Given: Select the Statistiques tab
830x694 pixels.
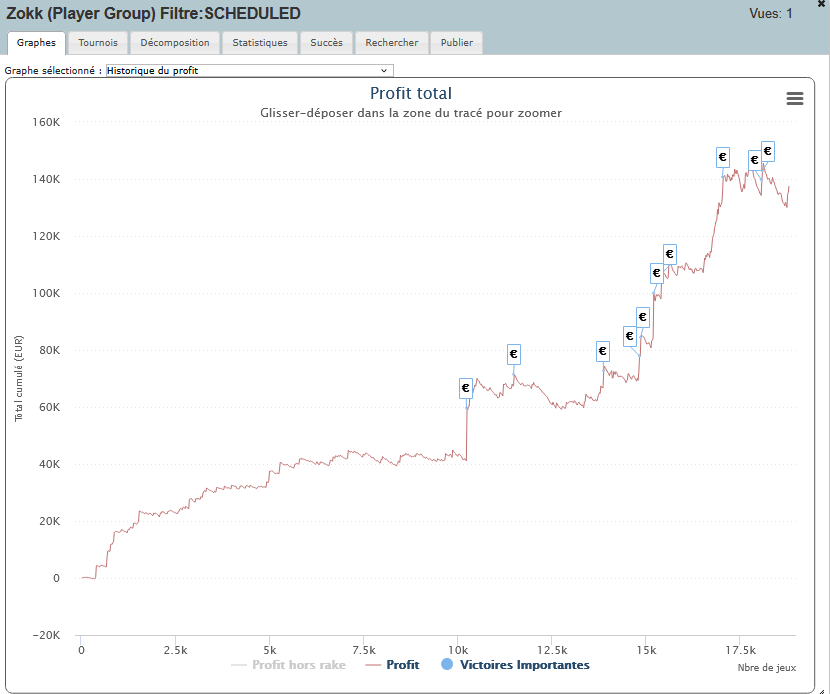Looking at the screenshot, I should [260, 43].
